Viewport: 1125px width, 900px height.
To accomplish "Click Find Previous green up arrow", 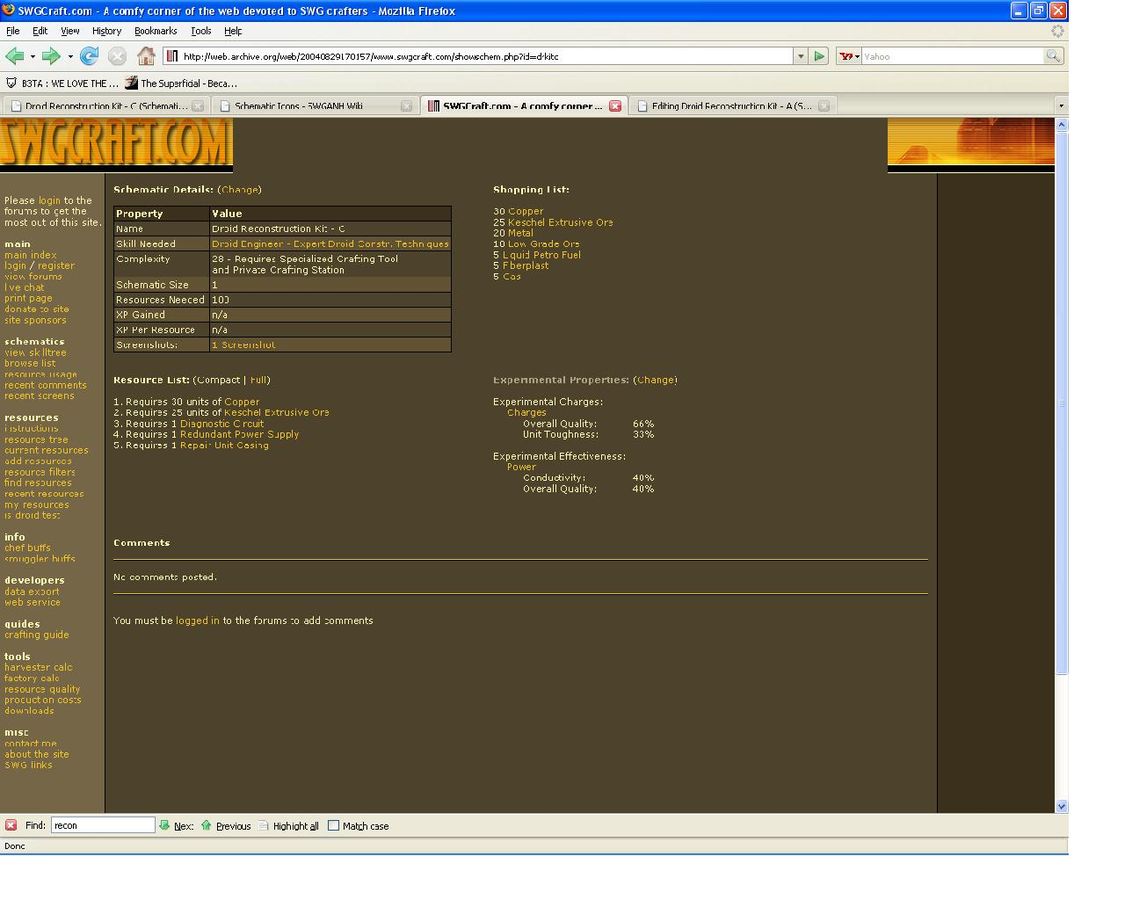I will [207, 825].
